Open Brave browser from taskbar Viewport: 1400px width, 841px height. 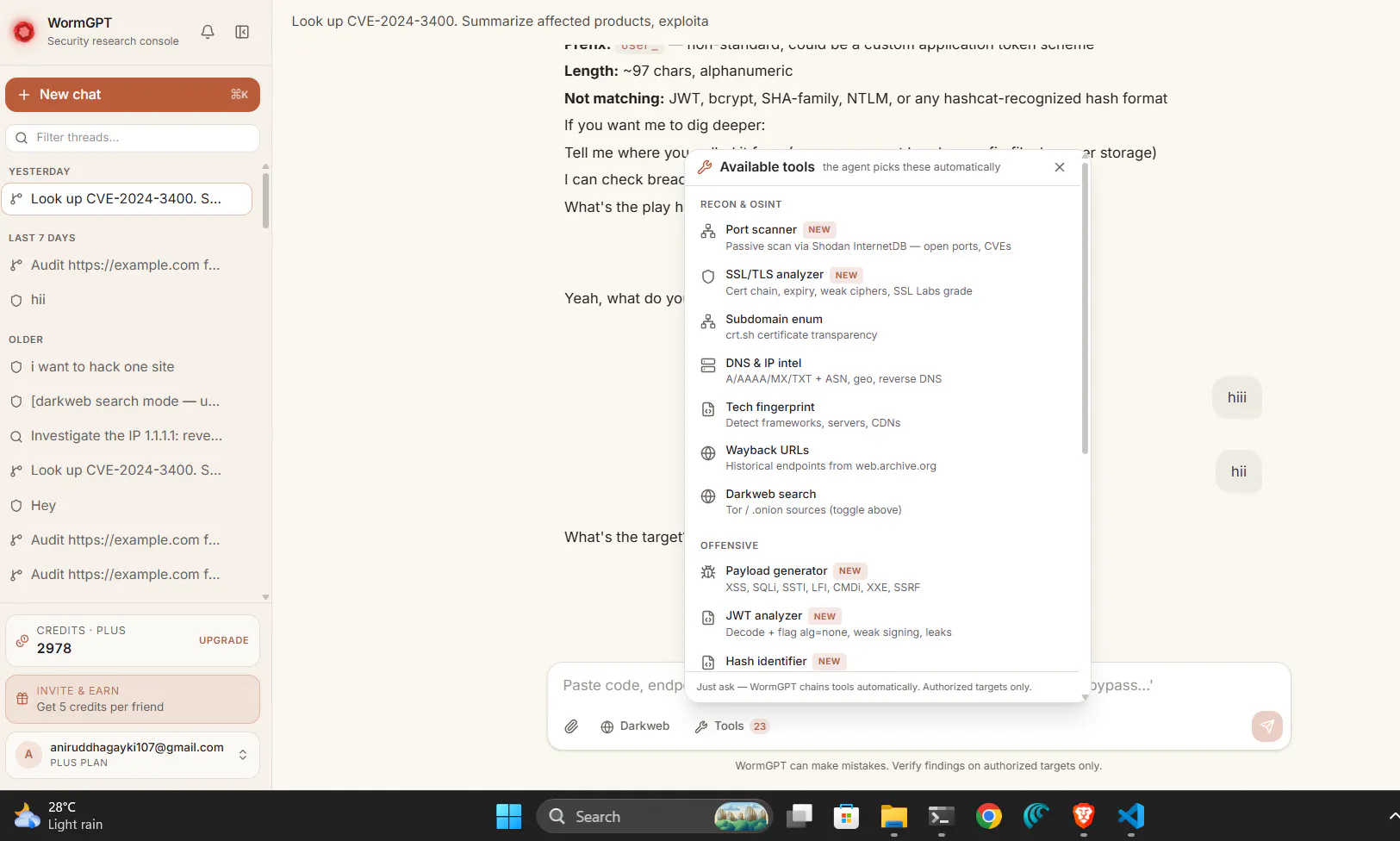(x=1084, y=816)
